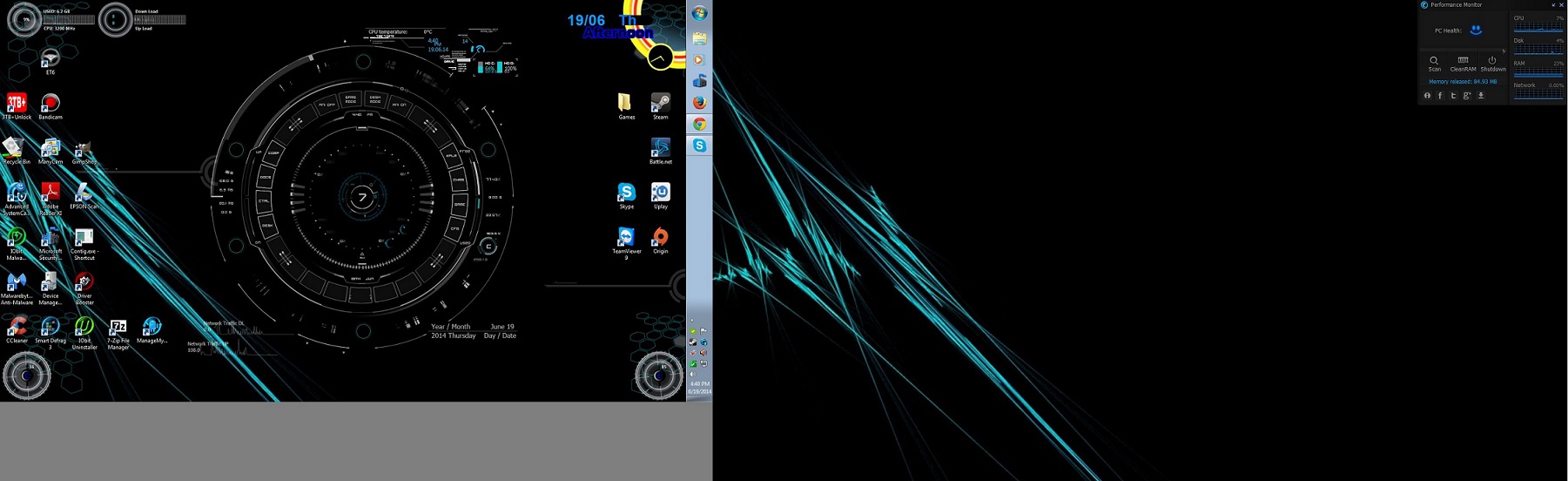Open Windows Explorer from the taskbar

pos(699,38)
